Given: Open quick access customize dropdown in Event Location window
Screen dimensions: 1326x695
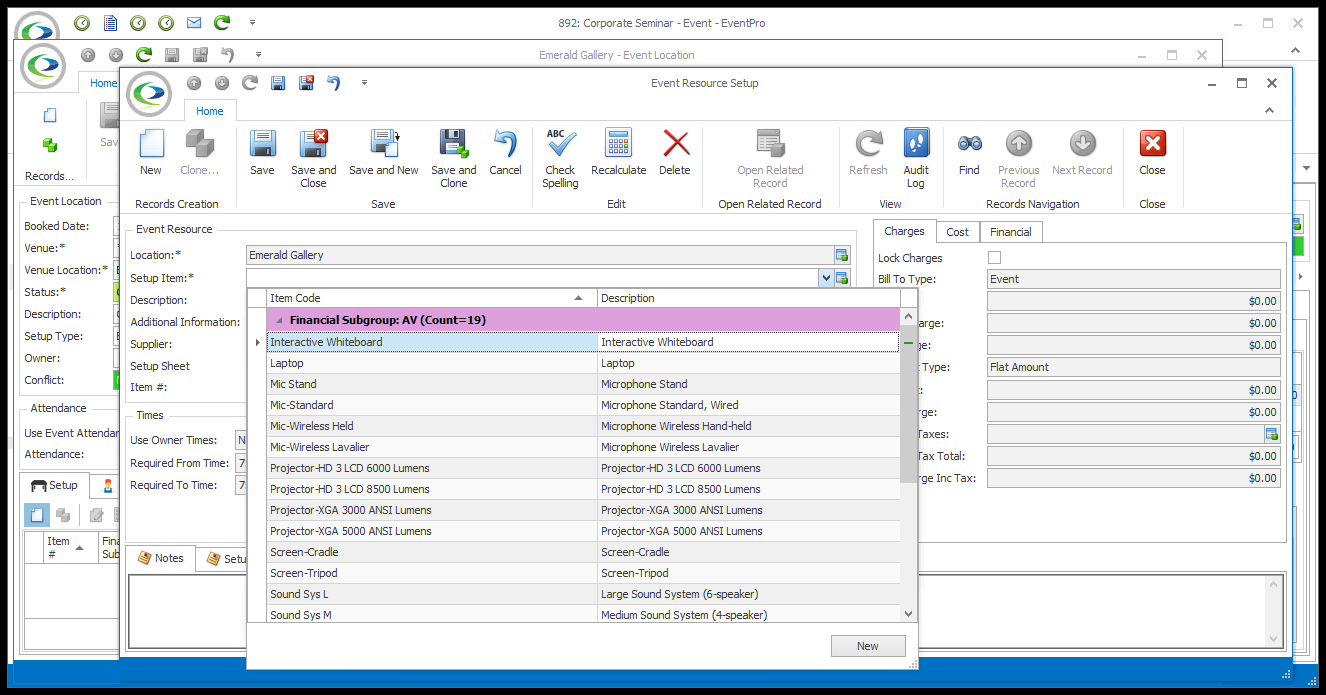Looking at the screenshot, I should (x=258, y=55).
